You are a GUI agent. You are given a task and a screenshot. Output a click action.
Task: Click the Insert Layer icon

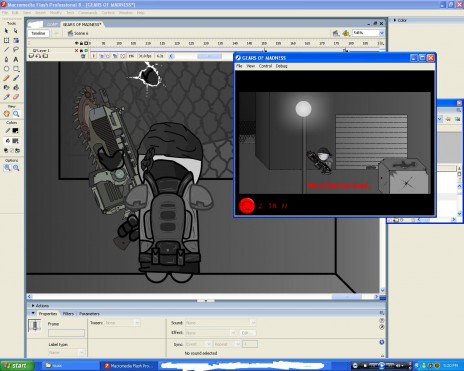tap(31, 56)
